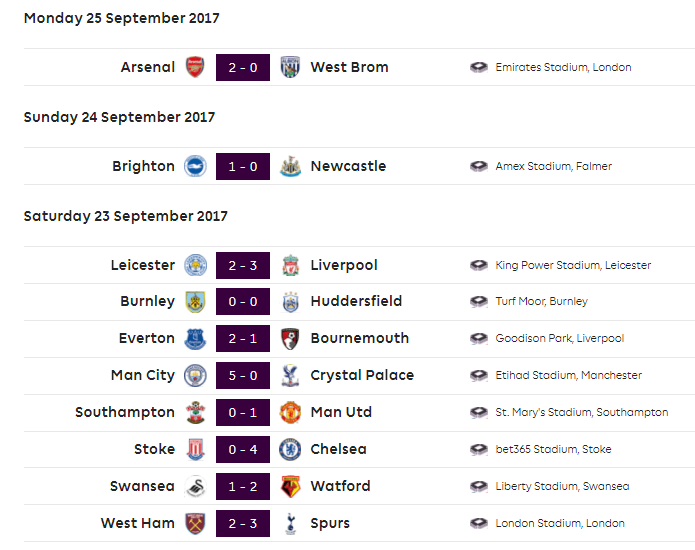Open the Arsenal 2 - 0 score box

(x=243, y=67)
